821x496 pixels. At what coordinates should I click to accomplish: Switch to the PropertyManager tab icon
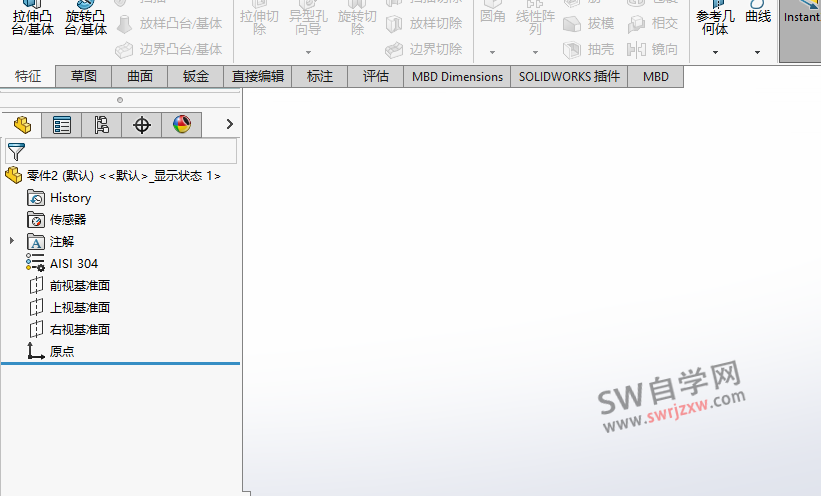click(x=62, y=125)
